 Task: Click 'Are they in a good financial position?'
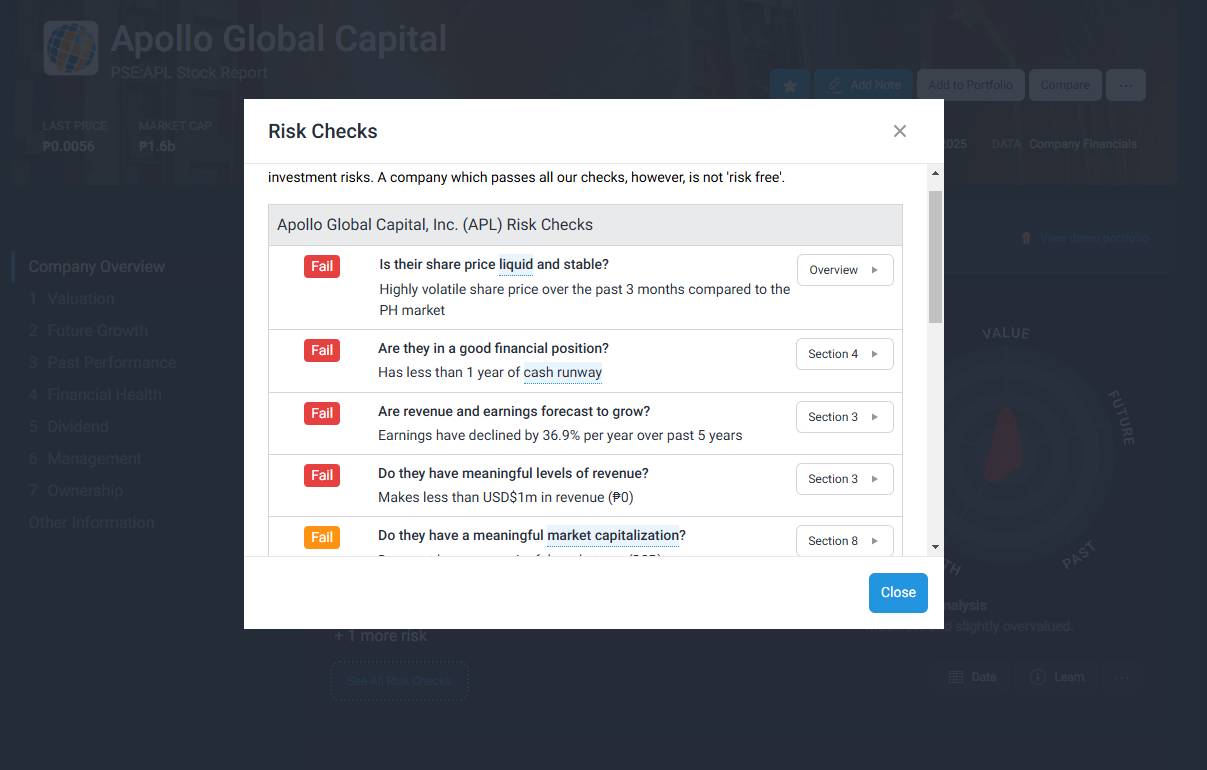click(x=493, y=349)
